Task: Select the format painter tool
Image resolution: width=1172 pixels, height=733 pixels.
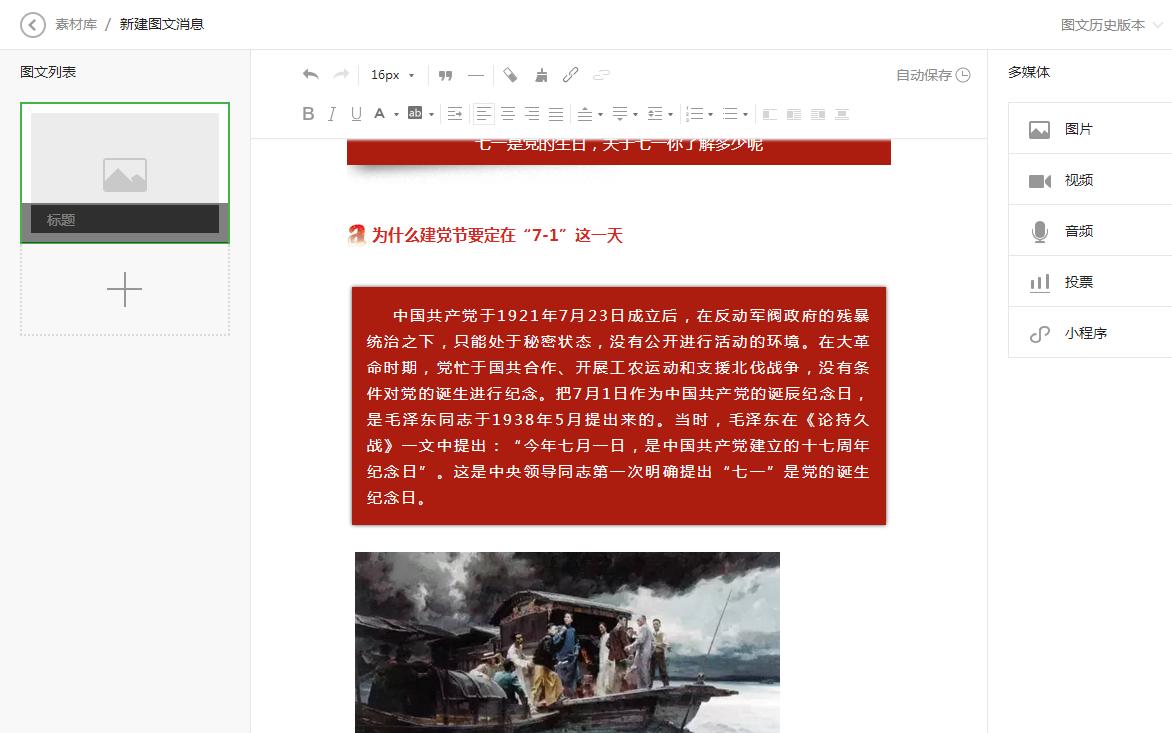Action: click(x=540, y=74)
